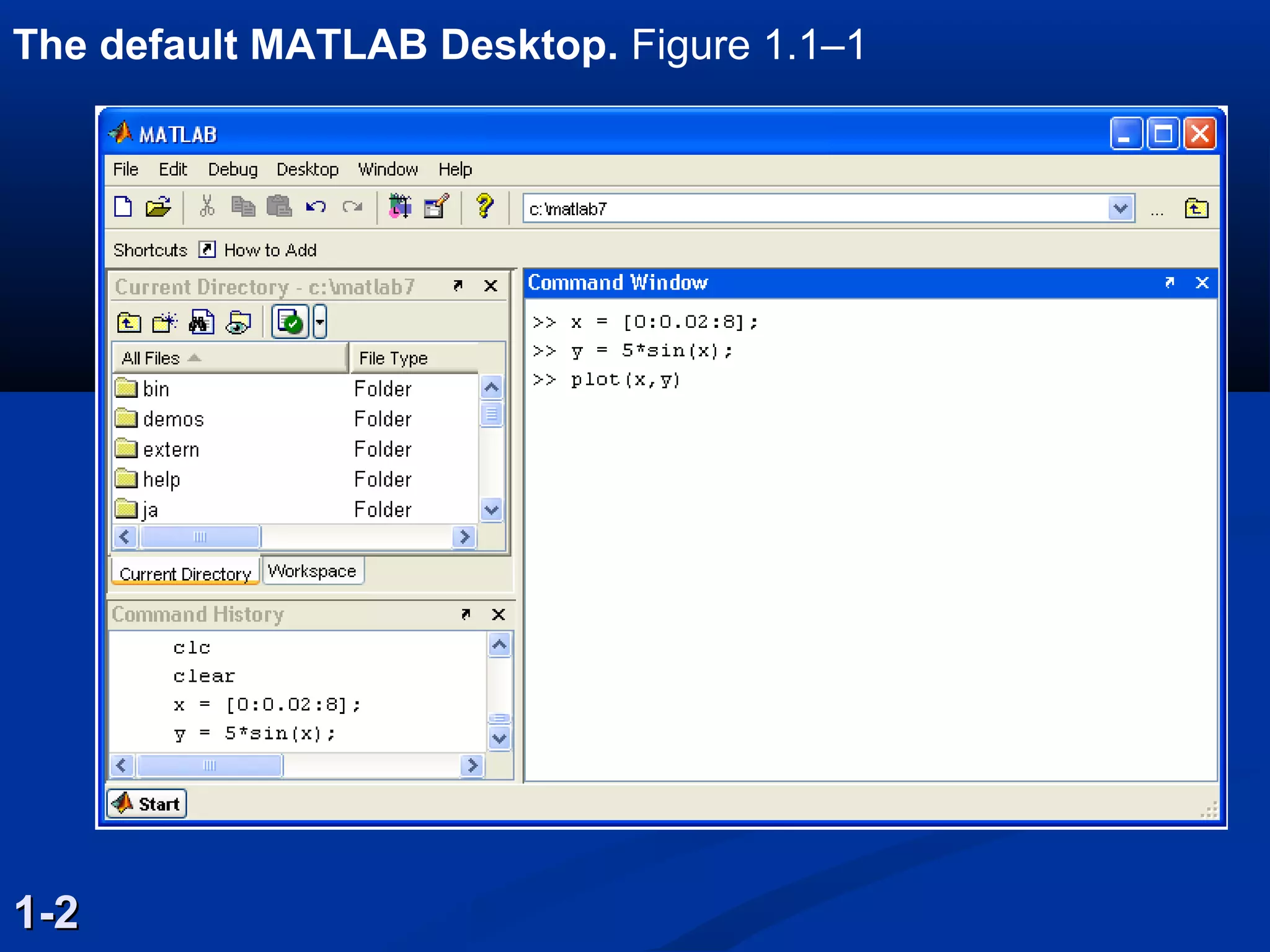Open the MATLAB Start button
The width and height of the screenshot is (1270, 952).
[x=147, y=804]
